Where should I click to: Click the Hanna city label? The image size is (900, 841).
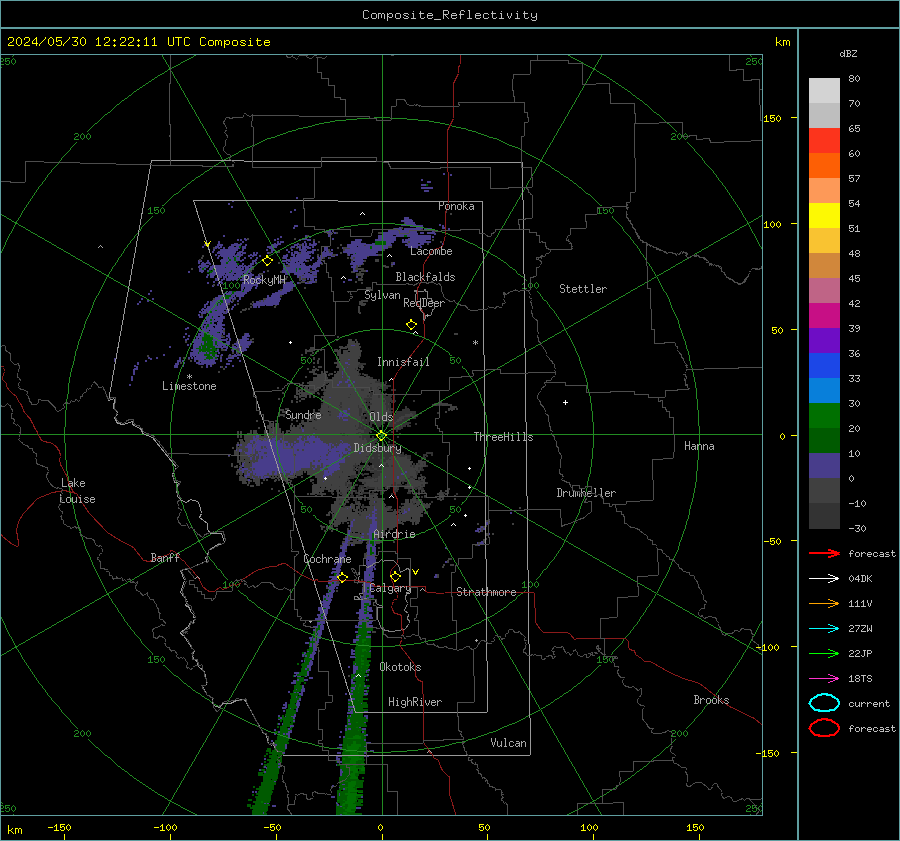click(699, 446)
